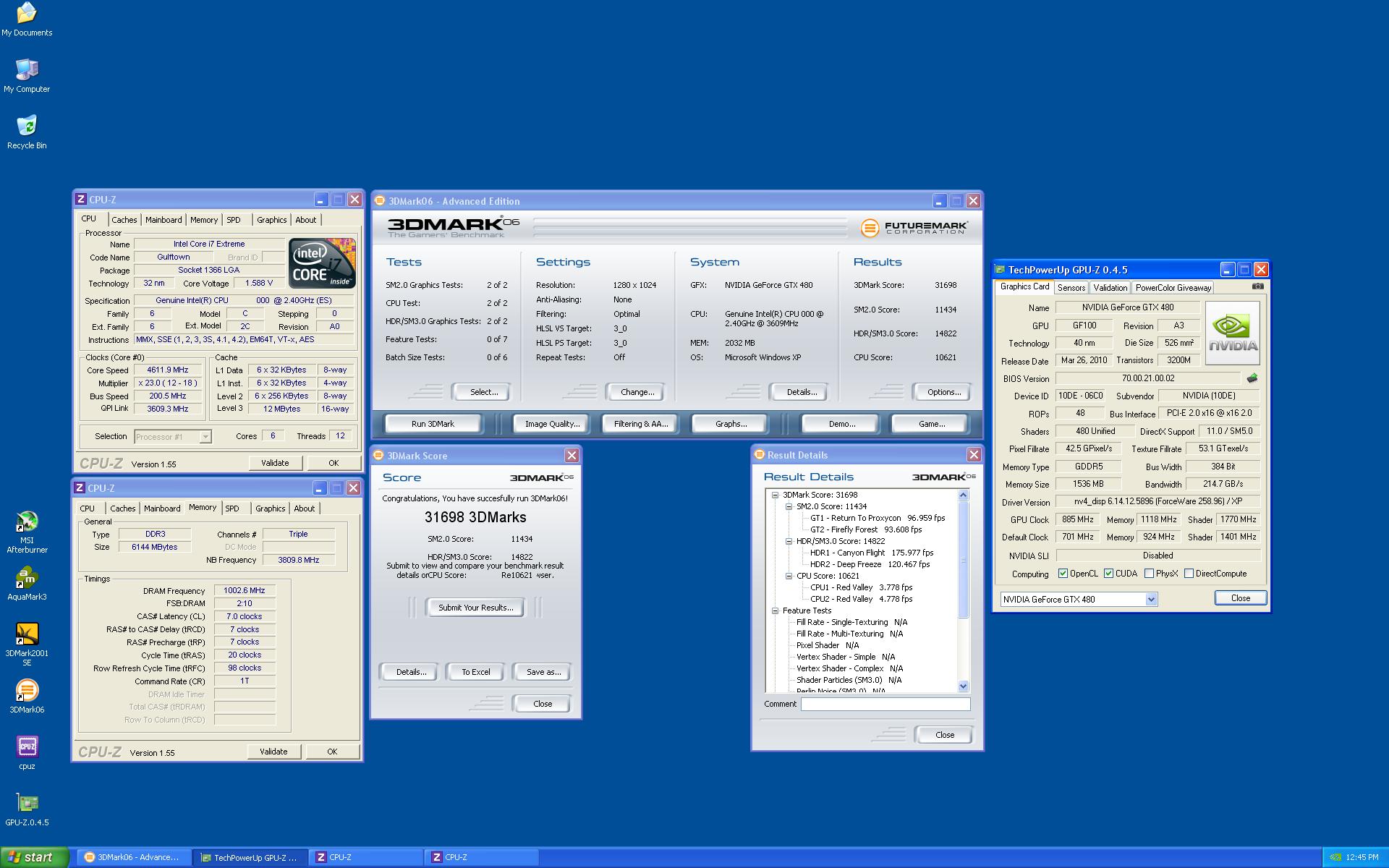Open Graphics tab in CPU-Z memory window
Image resolution: width=1389 pixels, height=868 pixels.
pyautogui.click(x=271, y=509)
